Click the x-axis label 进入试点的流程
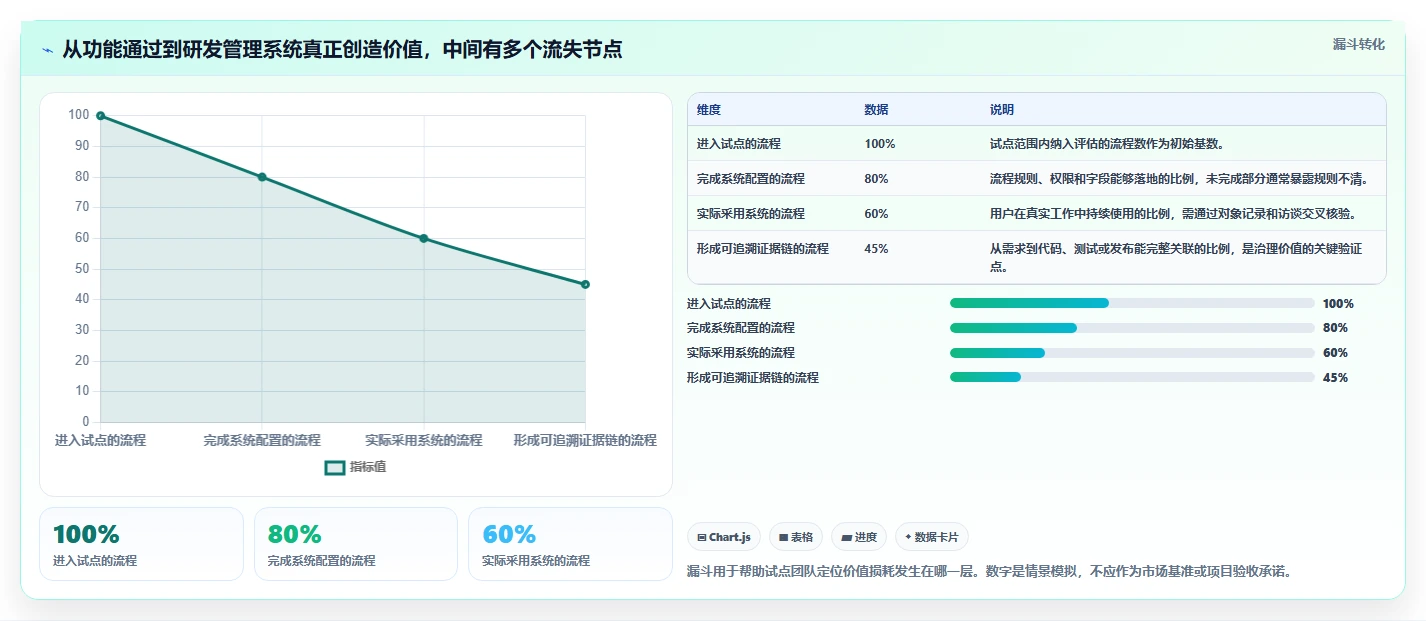Viewport: 1426px width, 621px height. 100,440
